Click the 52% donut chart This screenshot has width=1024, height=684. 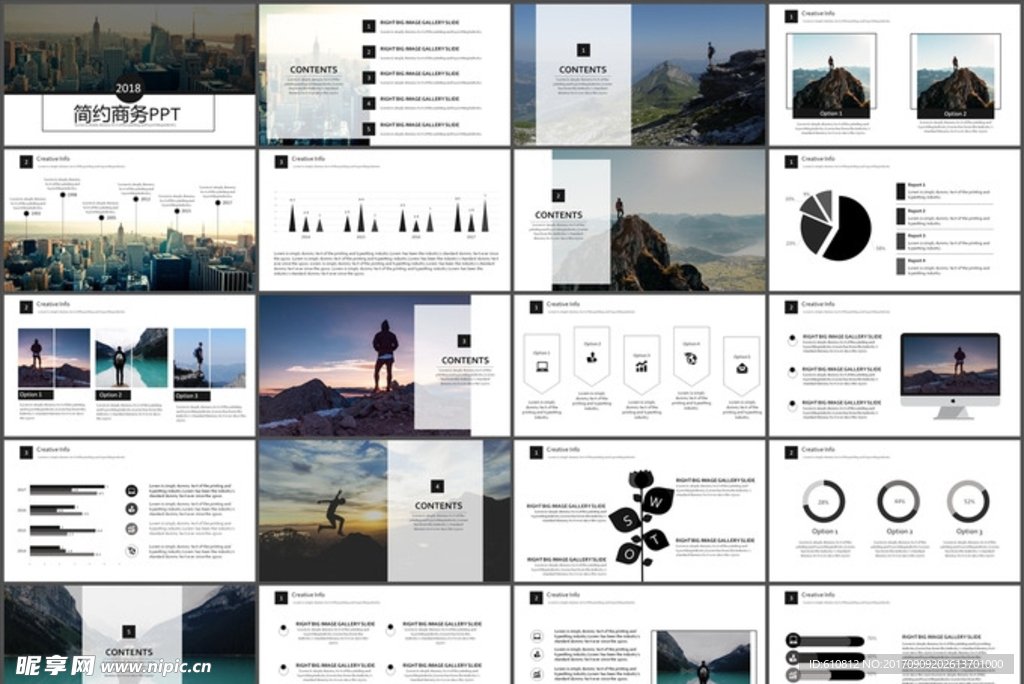(968, 502)
